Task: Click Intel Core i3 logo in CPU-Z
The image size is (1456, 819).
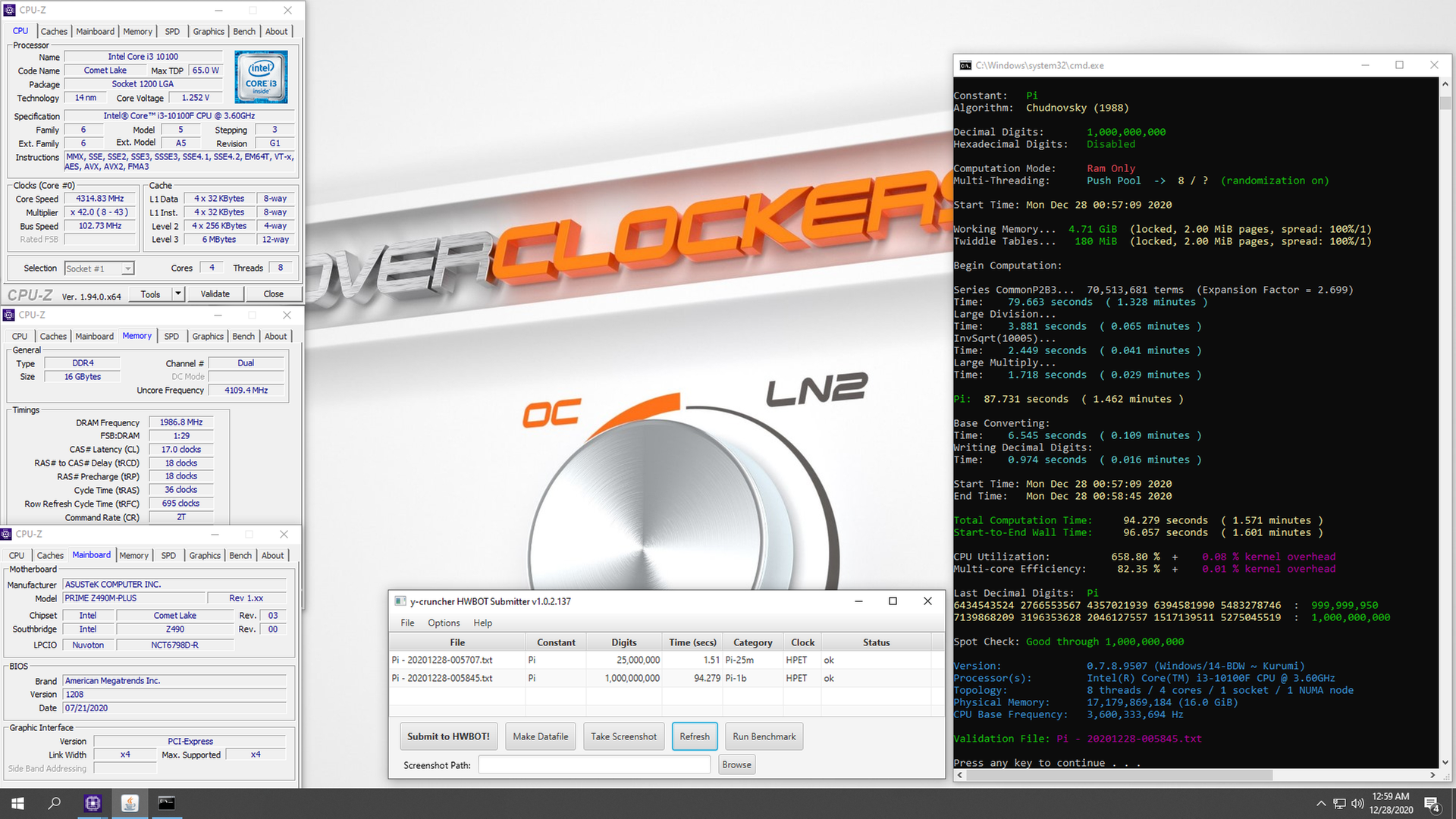Action: point(261,77)
